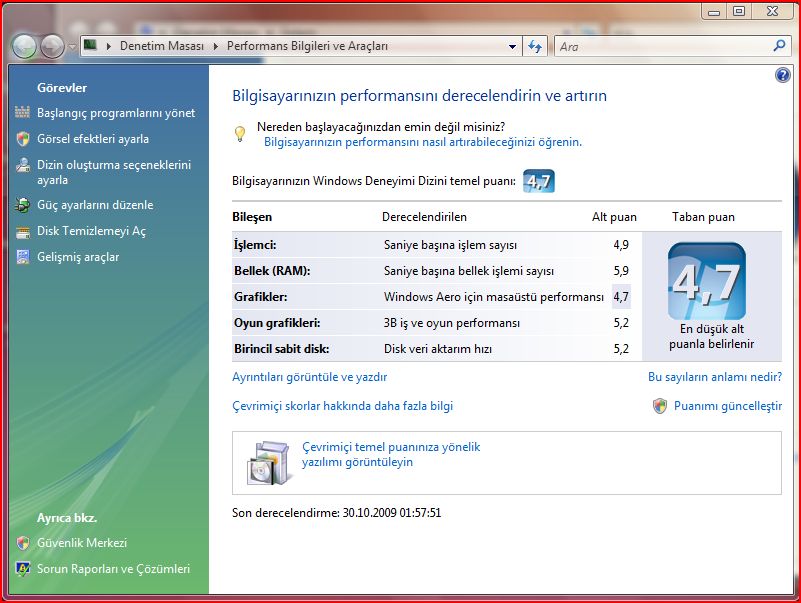
Task: Select the İşlemci component row label
Action: coord(255,245)
